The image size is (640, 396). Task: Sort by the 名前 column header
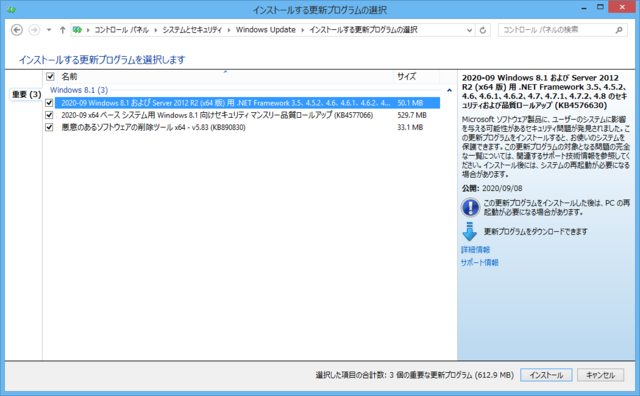(x=226, y=76)
